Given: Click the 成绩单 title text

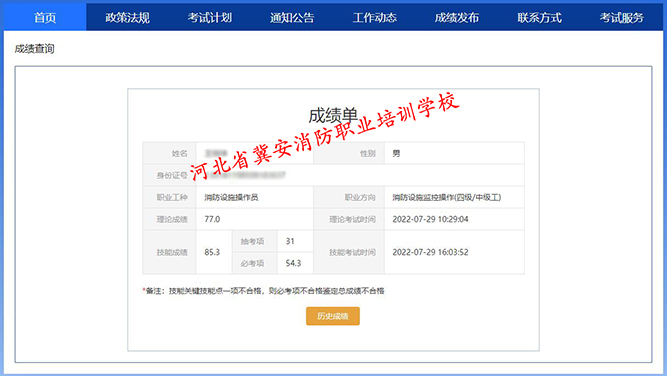Looking at the screenshot, I should (x=333, y=115).
